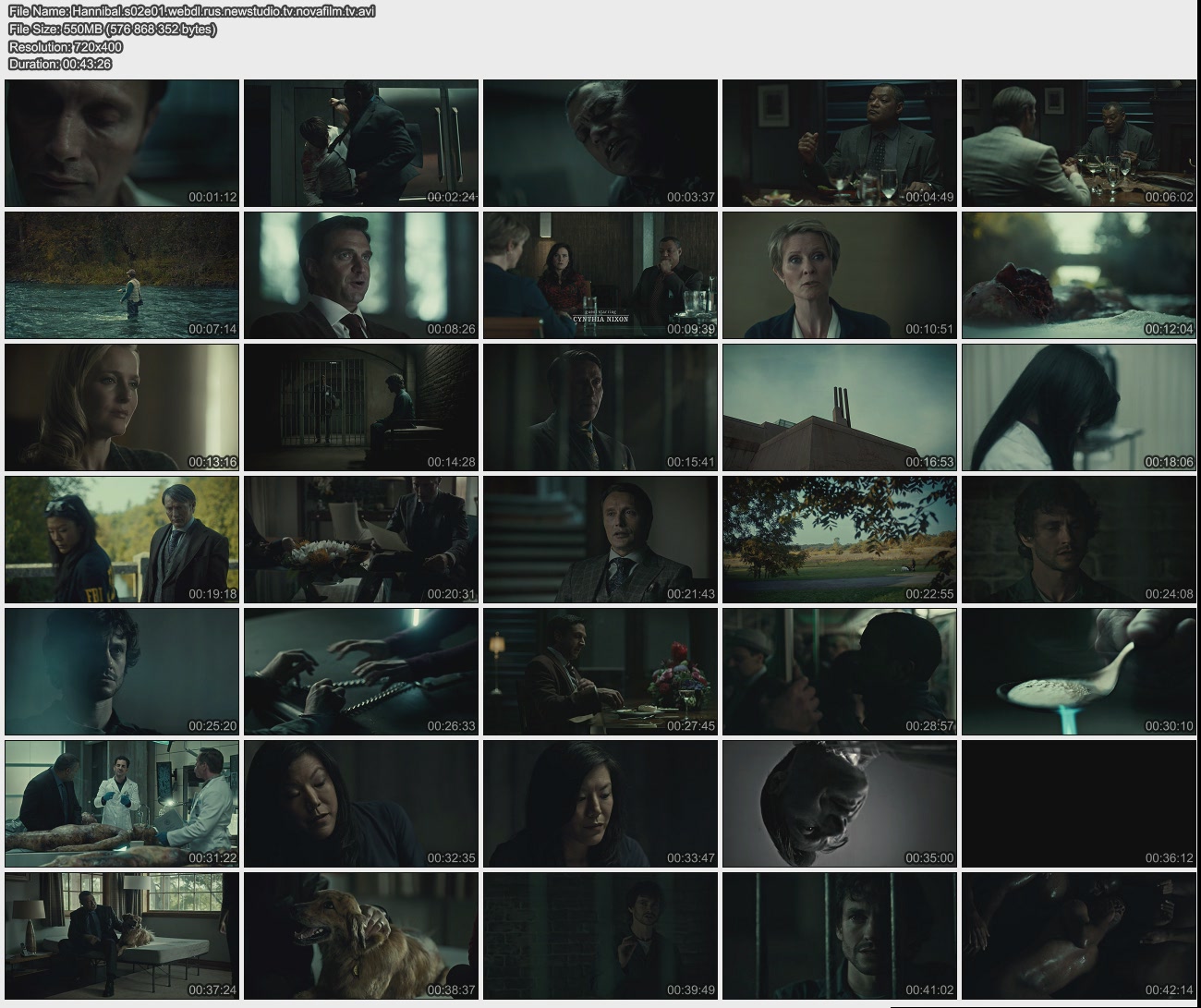Click the Resolution 720x400 text

pos(66,46)
